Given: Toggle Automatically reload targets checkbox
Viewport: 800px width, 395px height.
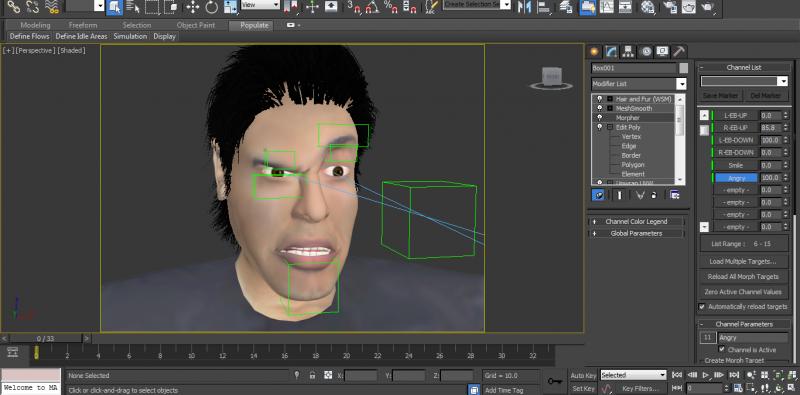Looking at the screenshot, I should (x=702, y=307).
